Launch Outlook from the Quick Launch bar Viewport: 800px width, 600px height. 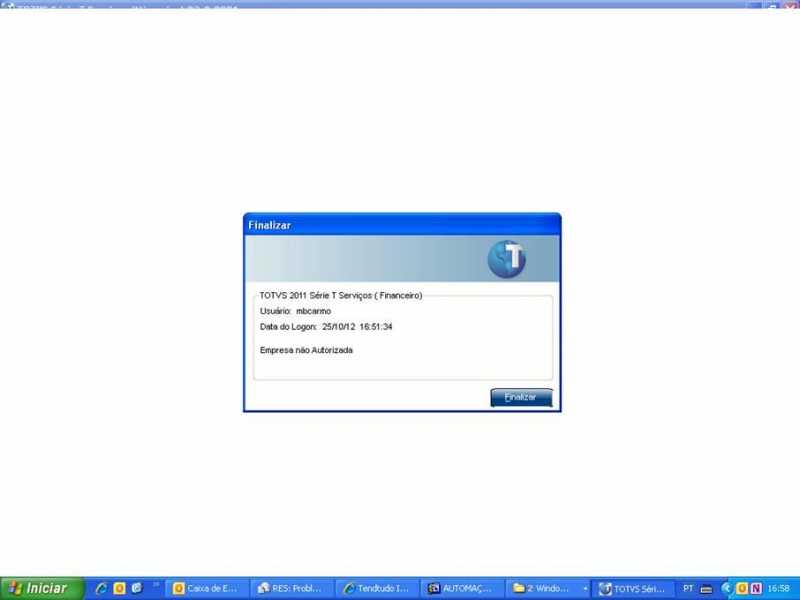pos(119,588)
